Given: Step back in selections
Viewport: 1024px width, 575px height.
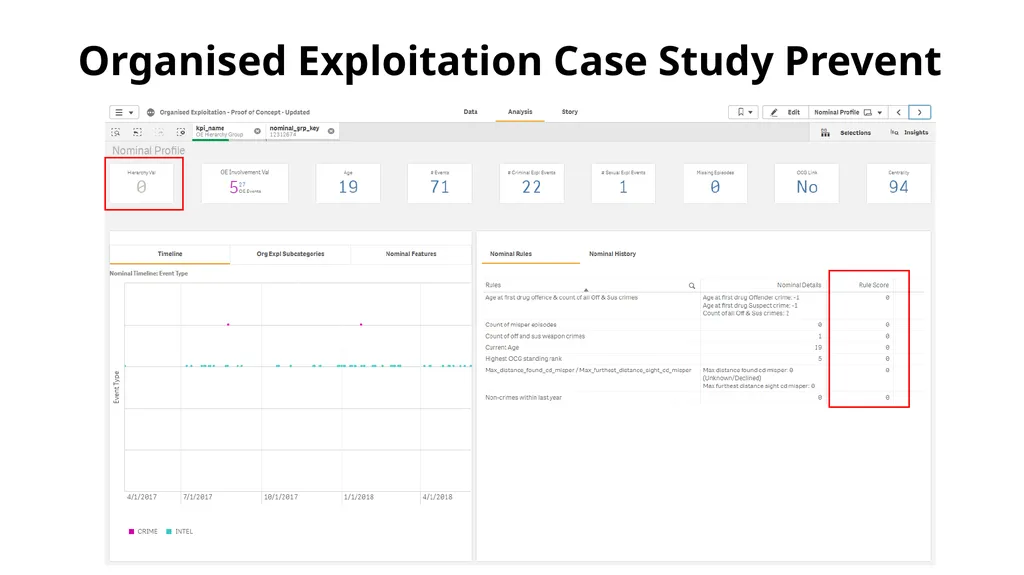Looking at the screenshot, I should pos(137,132).
